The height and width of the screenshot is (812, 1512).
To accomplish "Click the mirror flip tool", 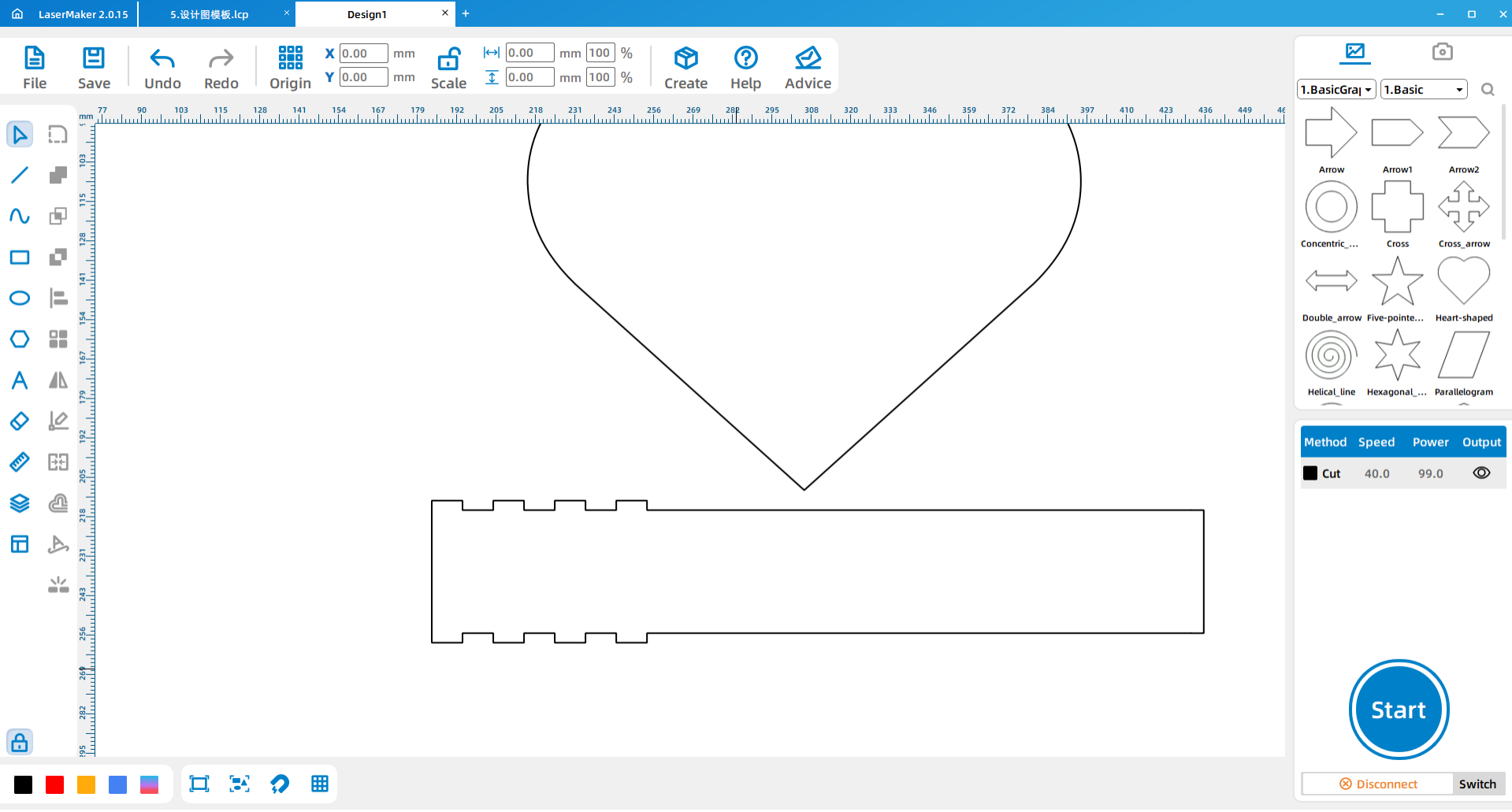I will tap(58, 380).
